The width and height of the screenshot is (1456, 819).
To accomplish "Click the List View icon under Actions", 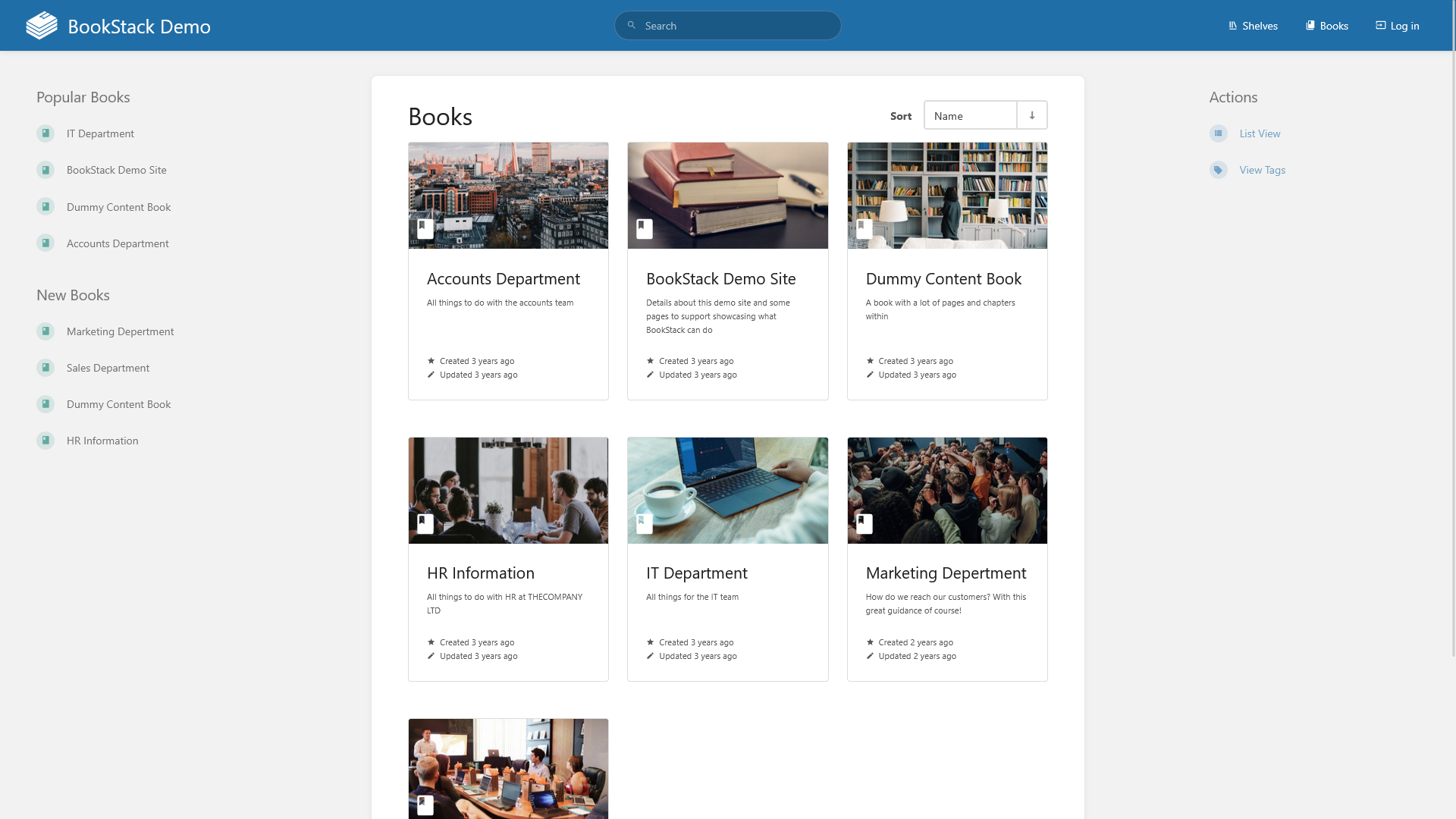I will pyautogui.click(x=1218, y=133).
